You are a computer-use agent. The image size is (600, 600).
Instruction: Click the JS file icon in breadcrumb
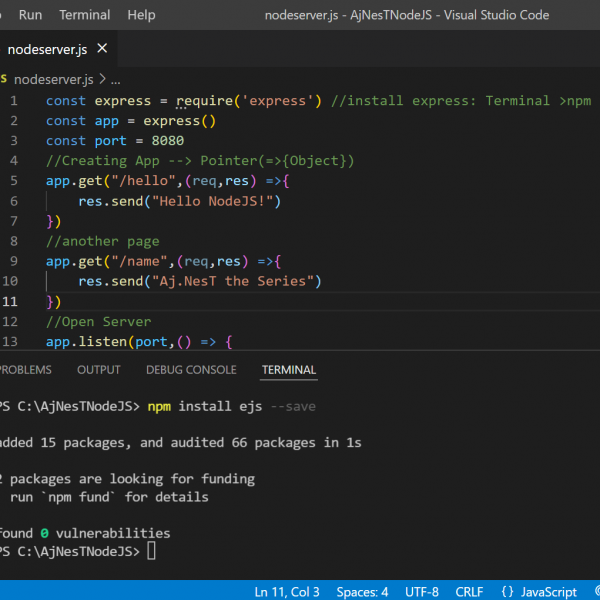3,79
